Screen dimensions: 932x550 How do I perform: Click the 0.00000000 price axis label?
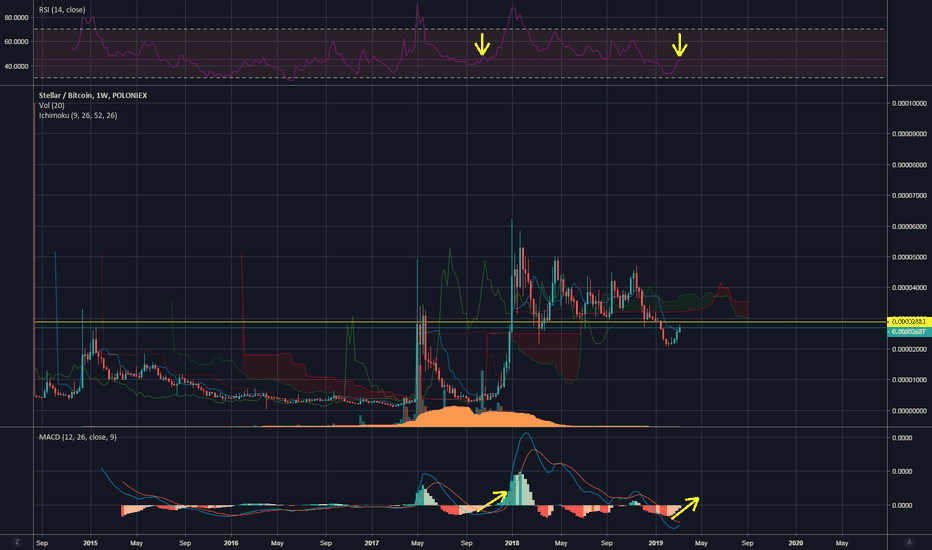click(909, 411)
